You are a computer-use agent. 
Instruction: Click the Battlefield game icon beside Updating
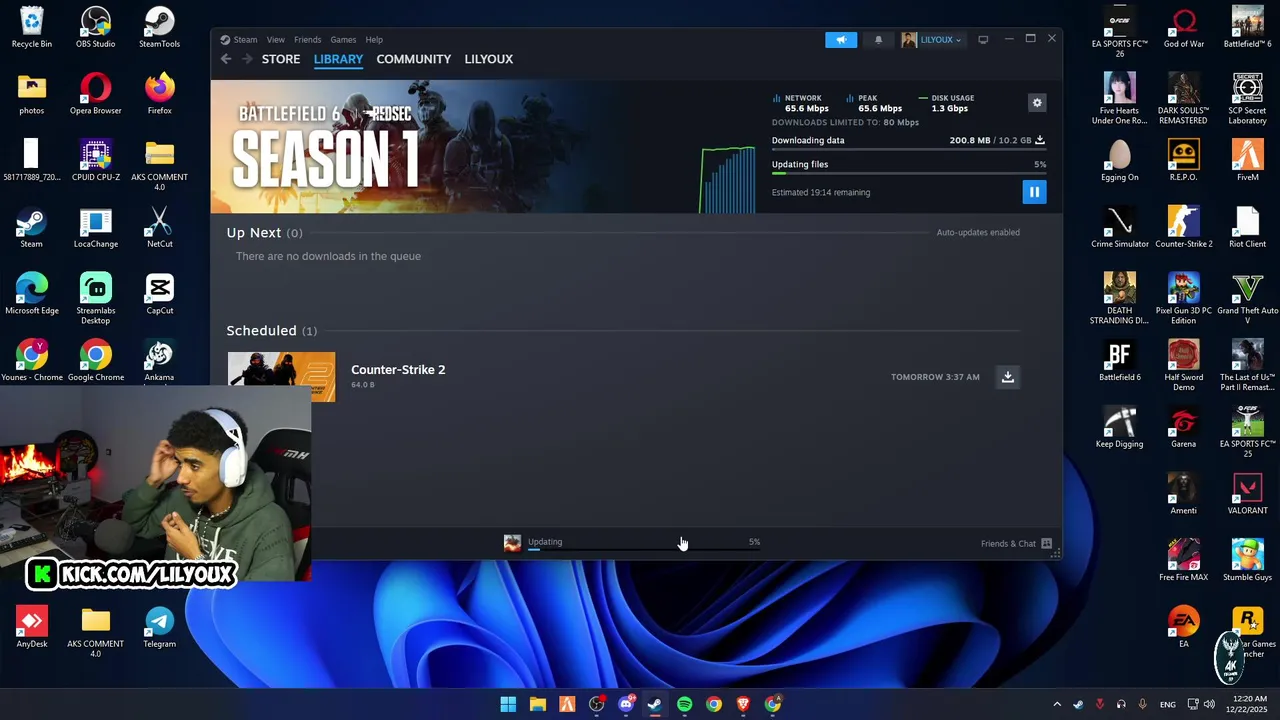tap(512, 543)
